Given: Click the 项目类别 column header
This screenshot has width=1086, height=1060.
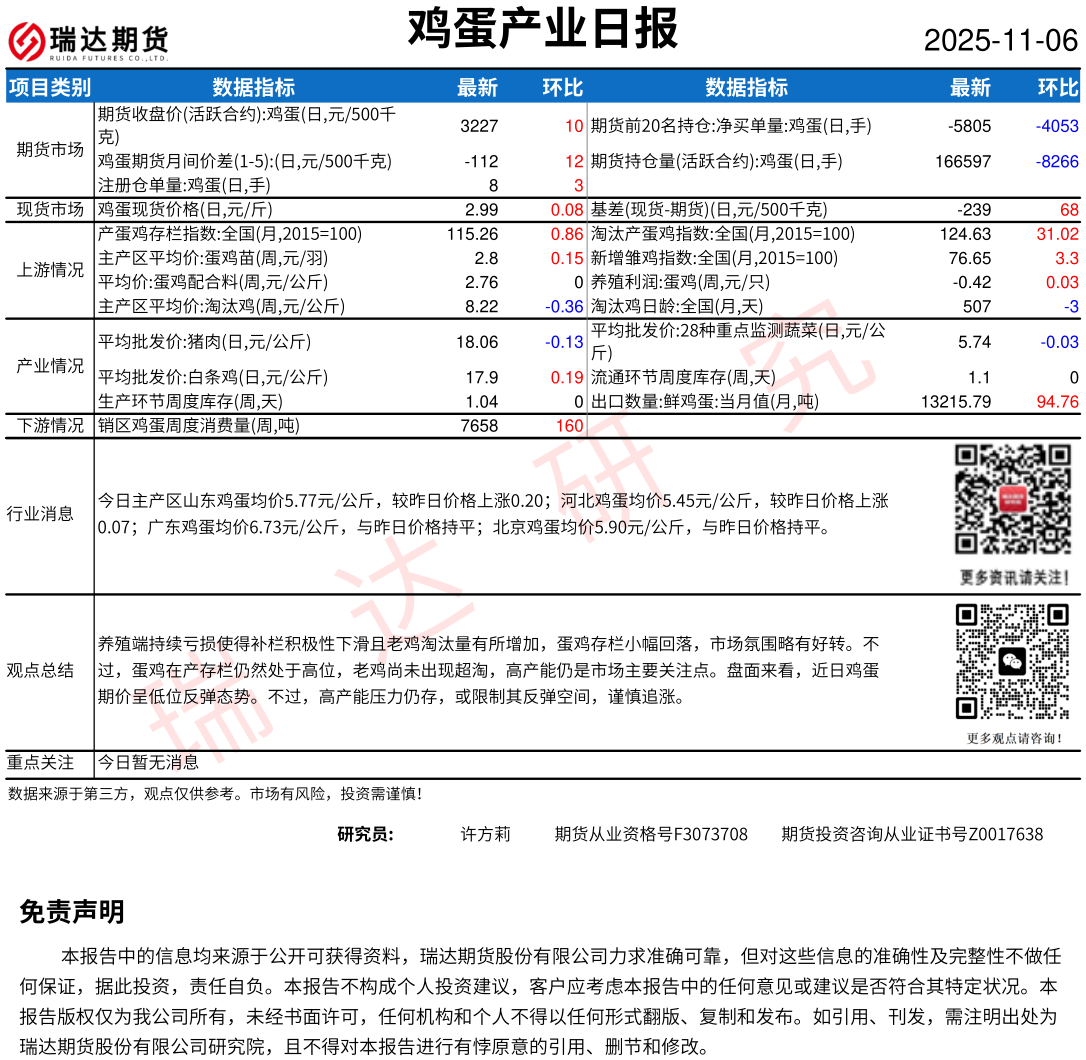Looking at the screenshot, I should 49,87.
